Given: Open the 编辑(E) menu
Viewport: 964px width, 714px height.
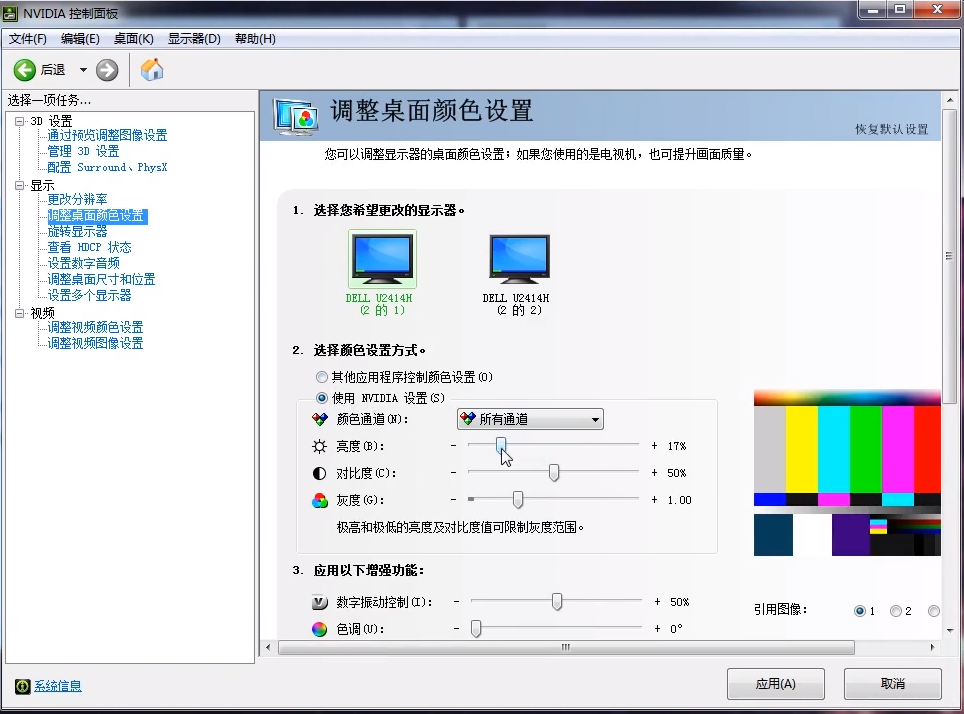Looking at the screenshot, I should tap(80, 39).
